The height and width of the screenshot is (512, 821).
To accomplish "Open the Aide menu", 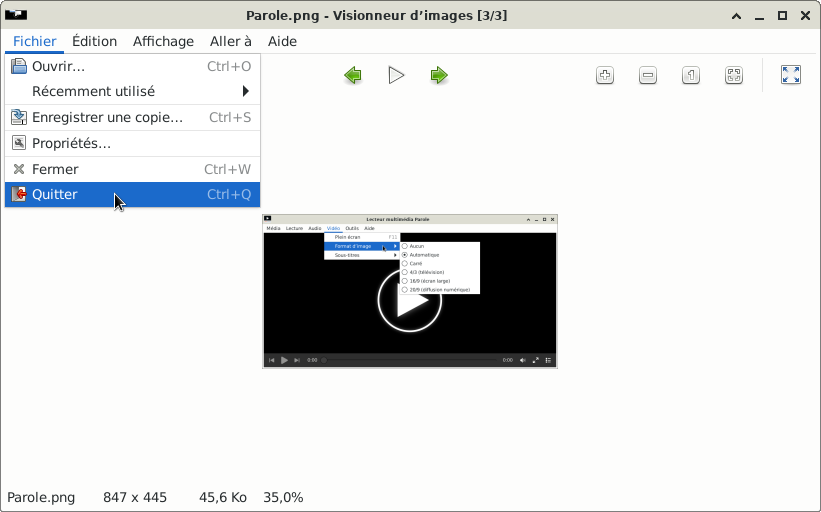I will [282, 41].
